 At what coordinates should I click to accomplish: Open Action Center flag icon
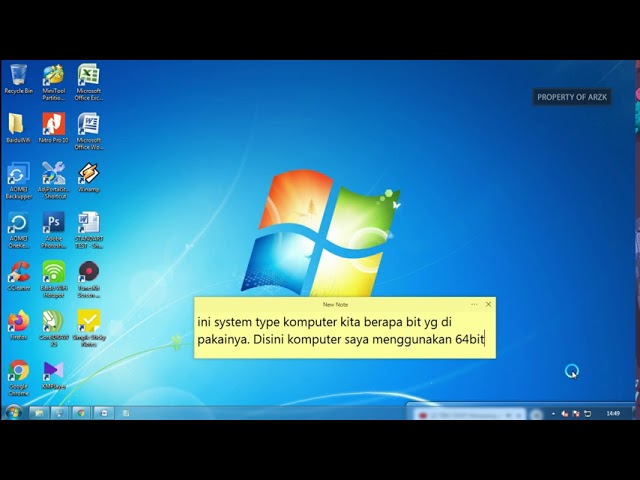tap(576, 413)
